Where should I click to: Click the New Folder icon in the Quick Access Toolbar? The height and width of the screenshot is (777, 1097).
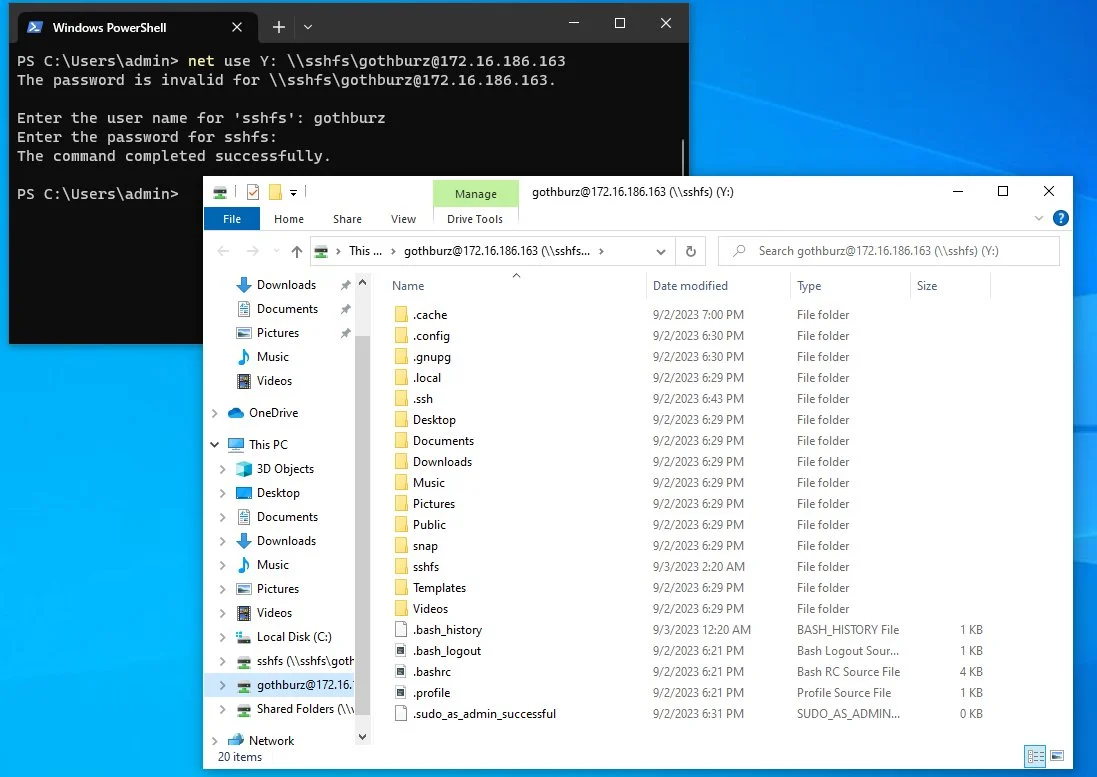pos(275,192)
